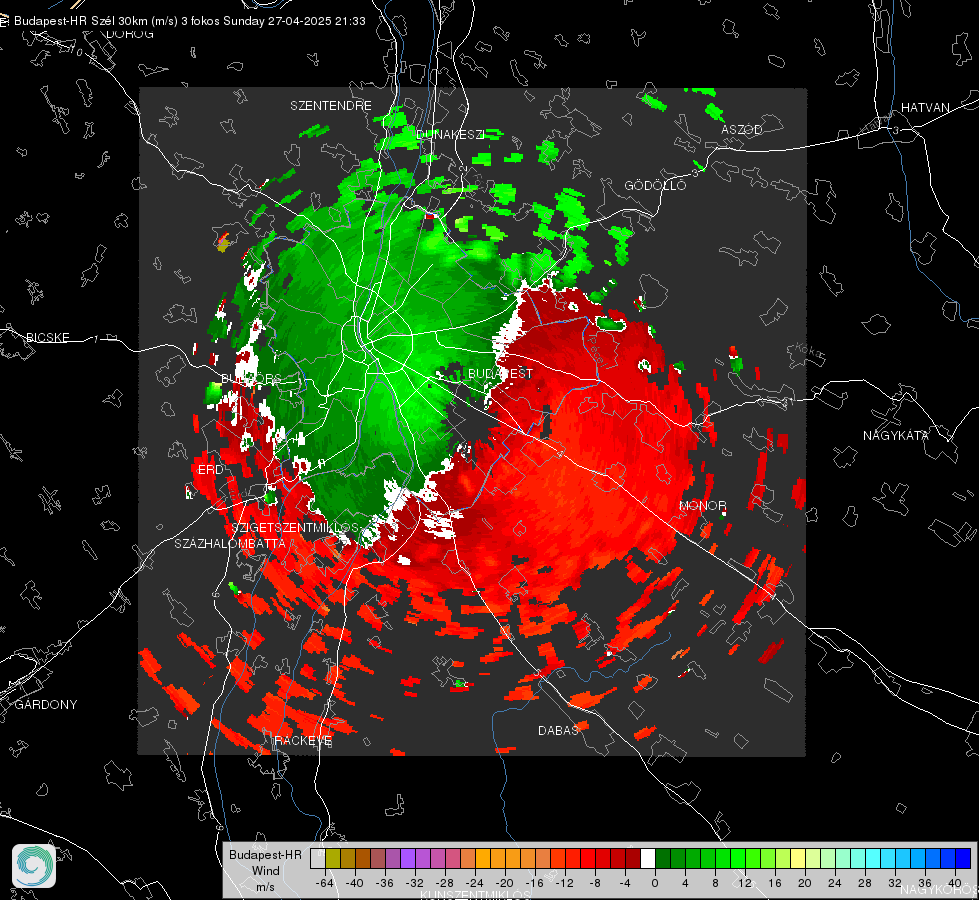This screenshot has width=979, height=900.
Task: Click the GÖDÖLLŐ label on map
Action: coord(655,185)
